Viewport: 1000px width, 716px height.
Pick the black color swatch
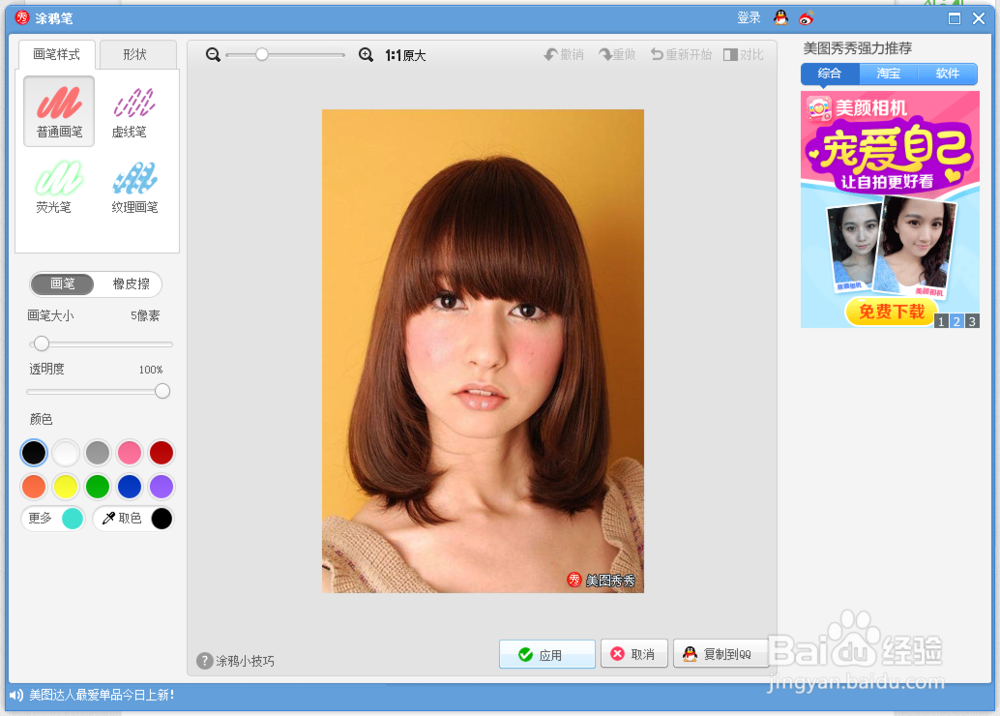tap(34, 453)
